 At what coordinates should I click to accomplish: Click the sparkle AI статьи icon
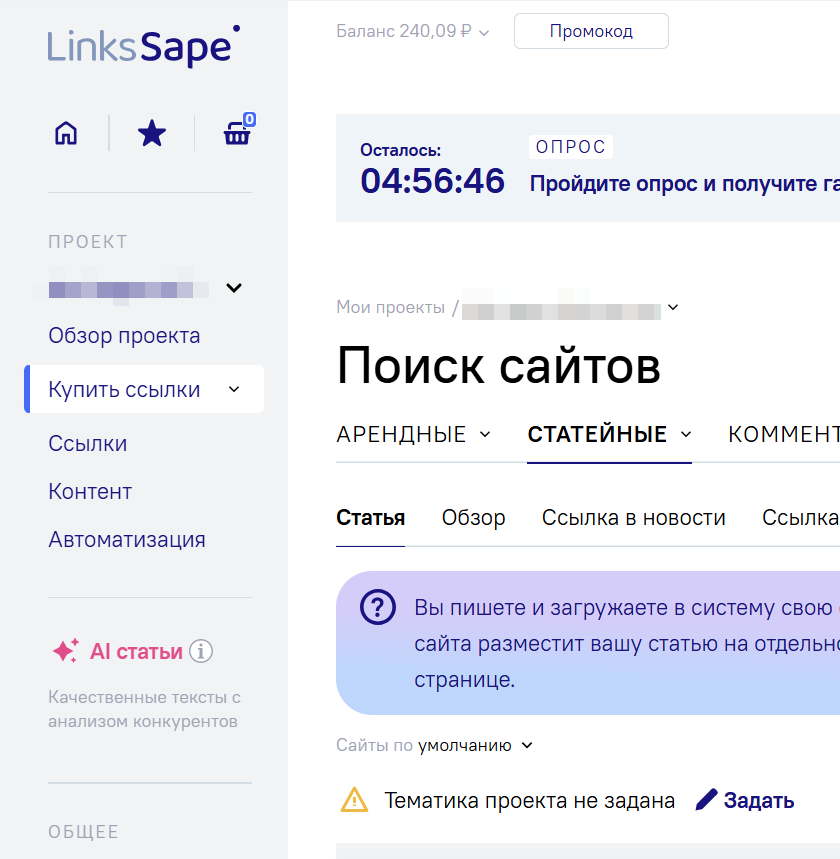click(65, 652)
